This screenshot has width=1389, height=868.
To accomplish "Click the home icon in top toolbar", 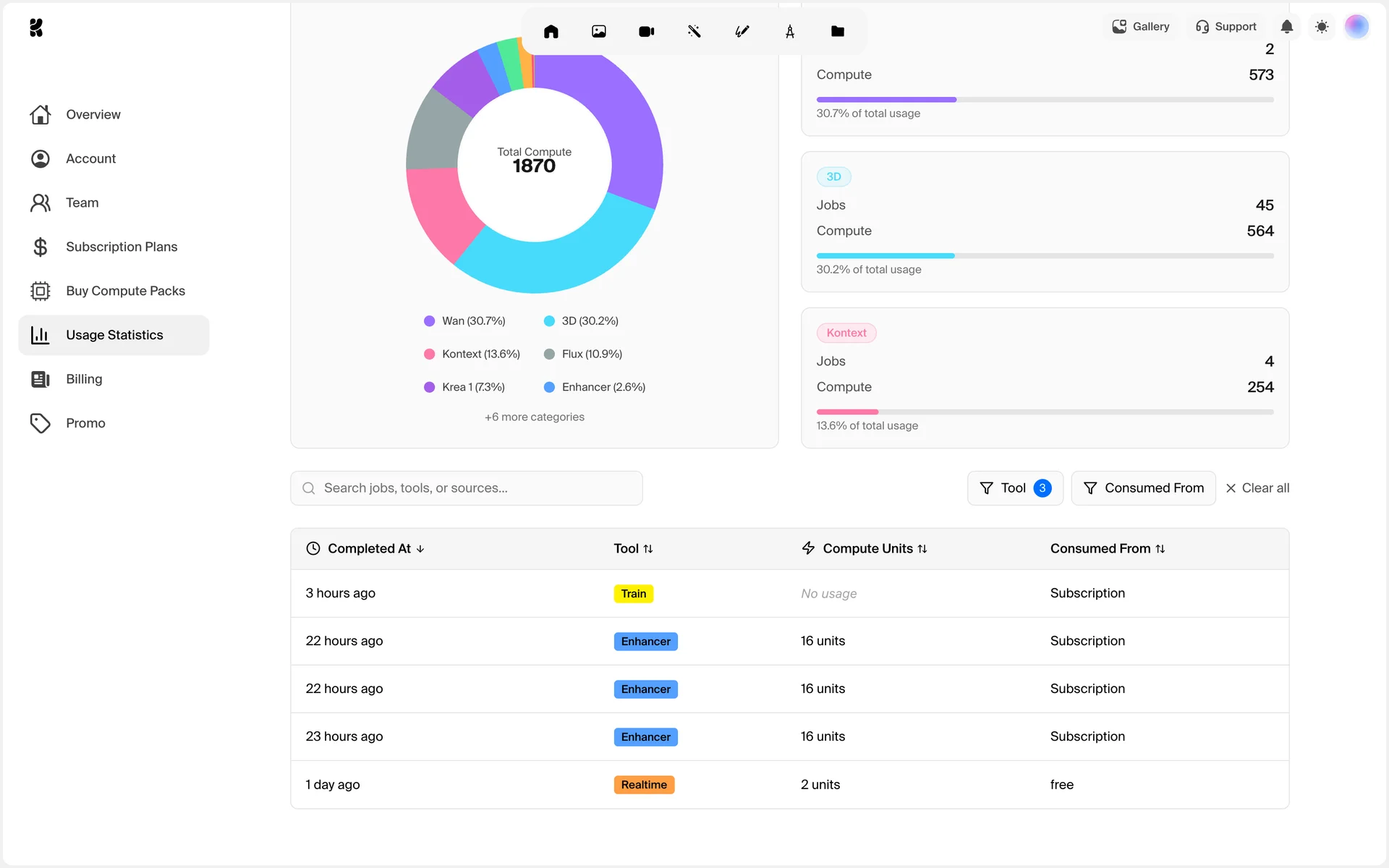I will 551,31.
